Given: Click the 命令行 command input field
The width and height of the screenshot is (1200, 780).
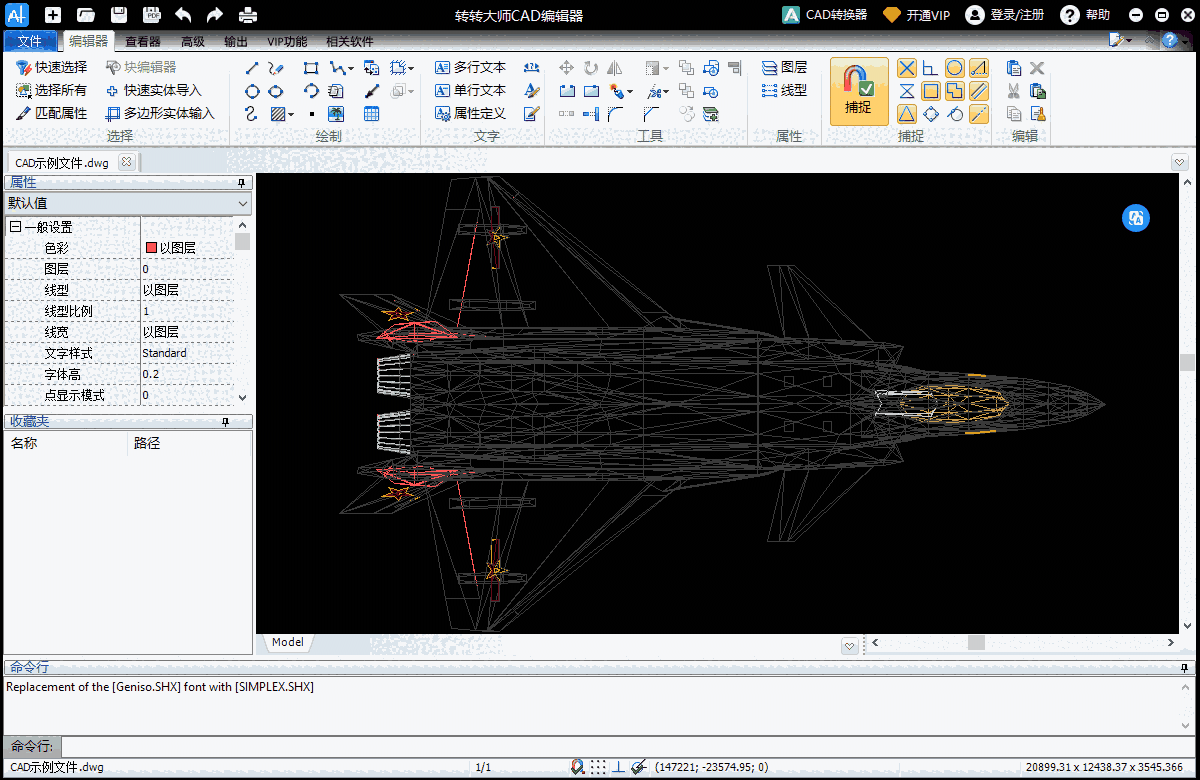Looking at the screenshot, I should click(628, 746).
